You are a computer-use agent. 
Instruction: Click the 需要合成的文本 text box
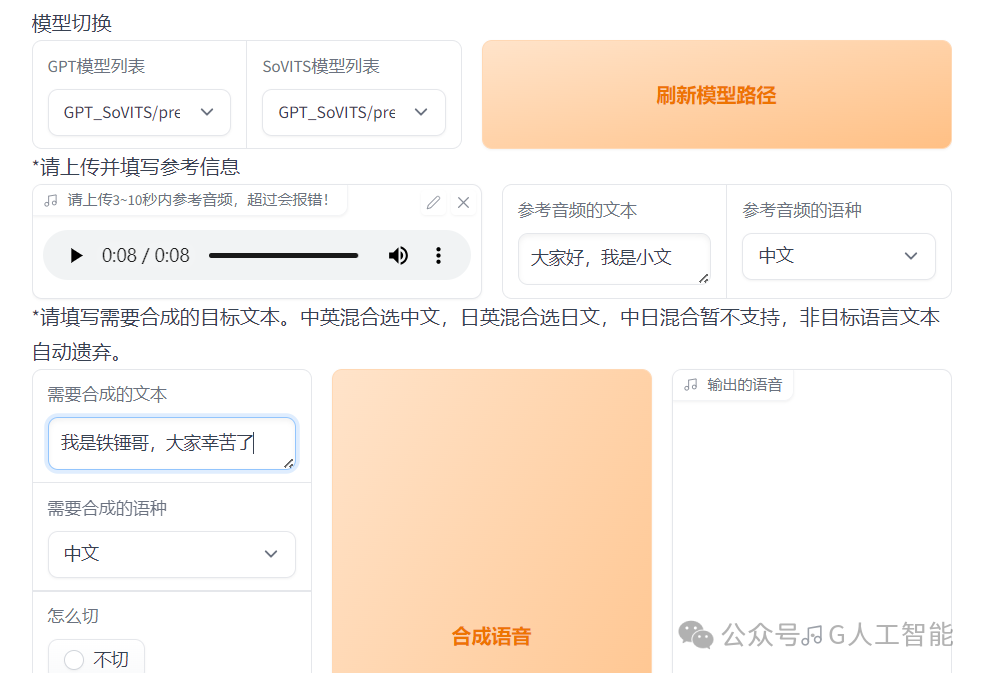pos(172,444)
